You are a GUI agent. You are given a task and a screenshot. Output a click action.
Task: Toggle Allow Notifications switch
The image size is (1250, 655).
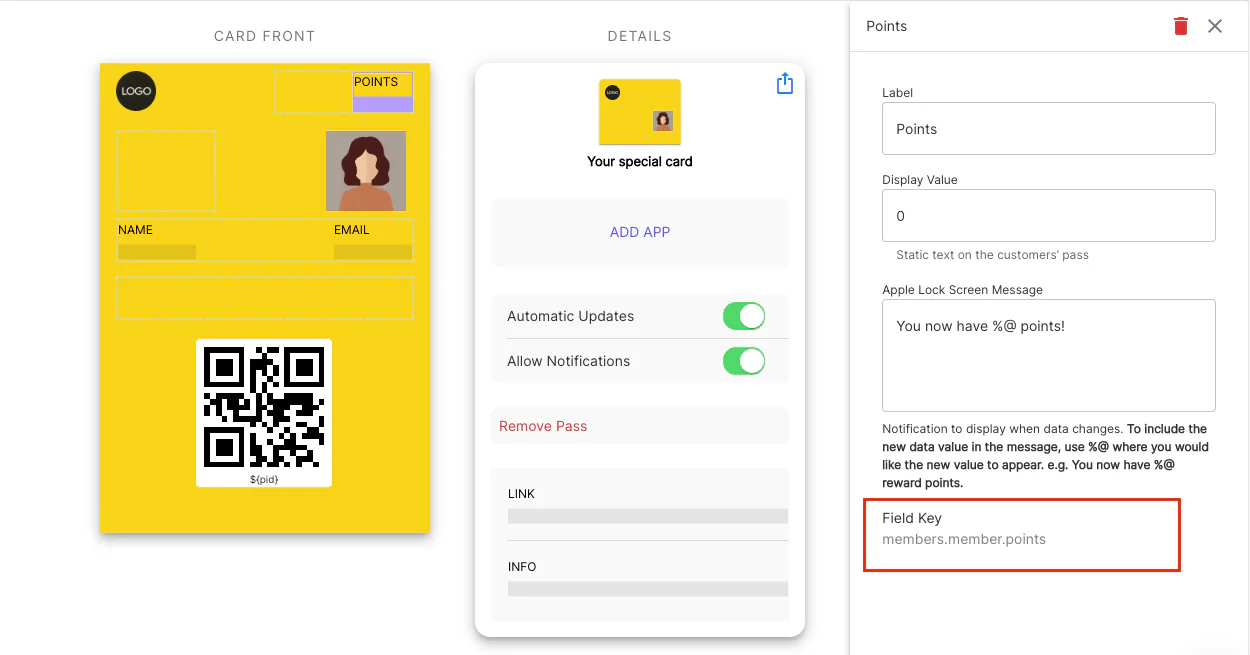pyautogui.click(x=744, y=361)
